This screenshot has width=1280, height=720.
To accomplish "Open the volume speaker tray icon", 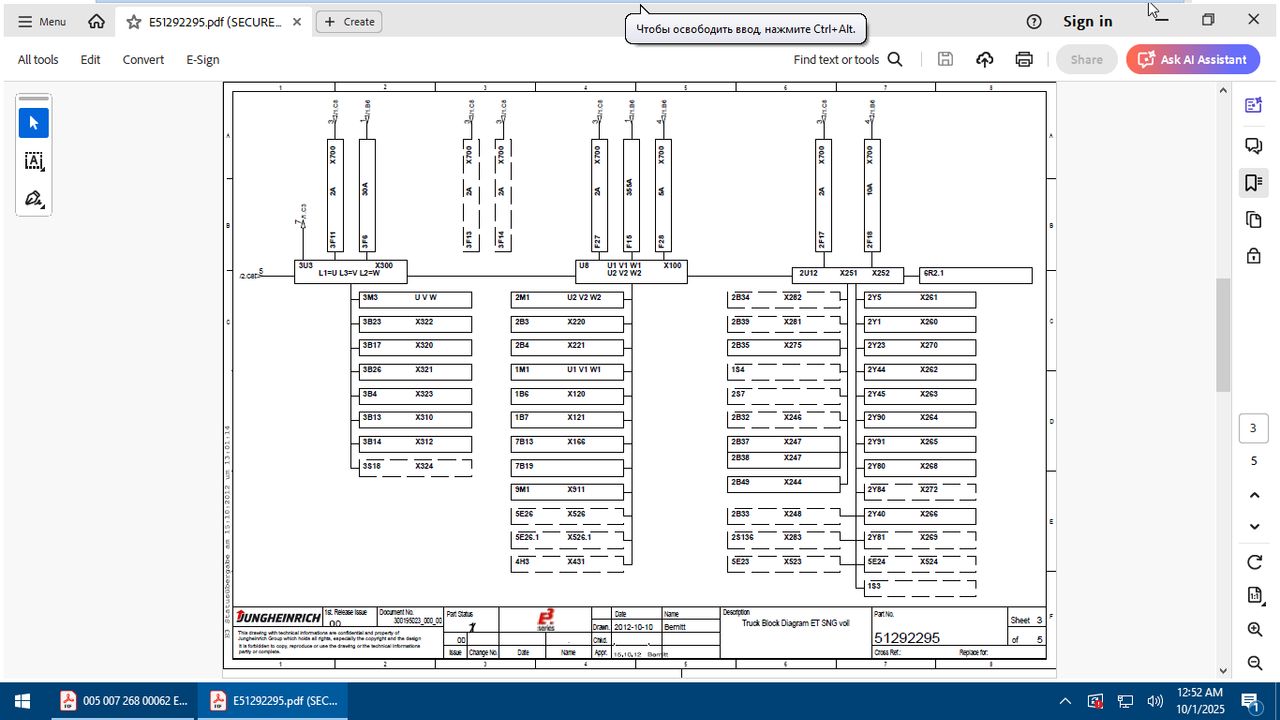I will click(x=1155, y=701).
